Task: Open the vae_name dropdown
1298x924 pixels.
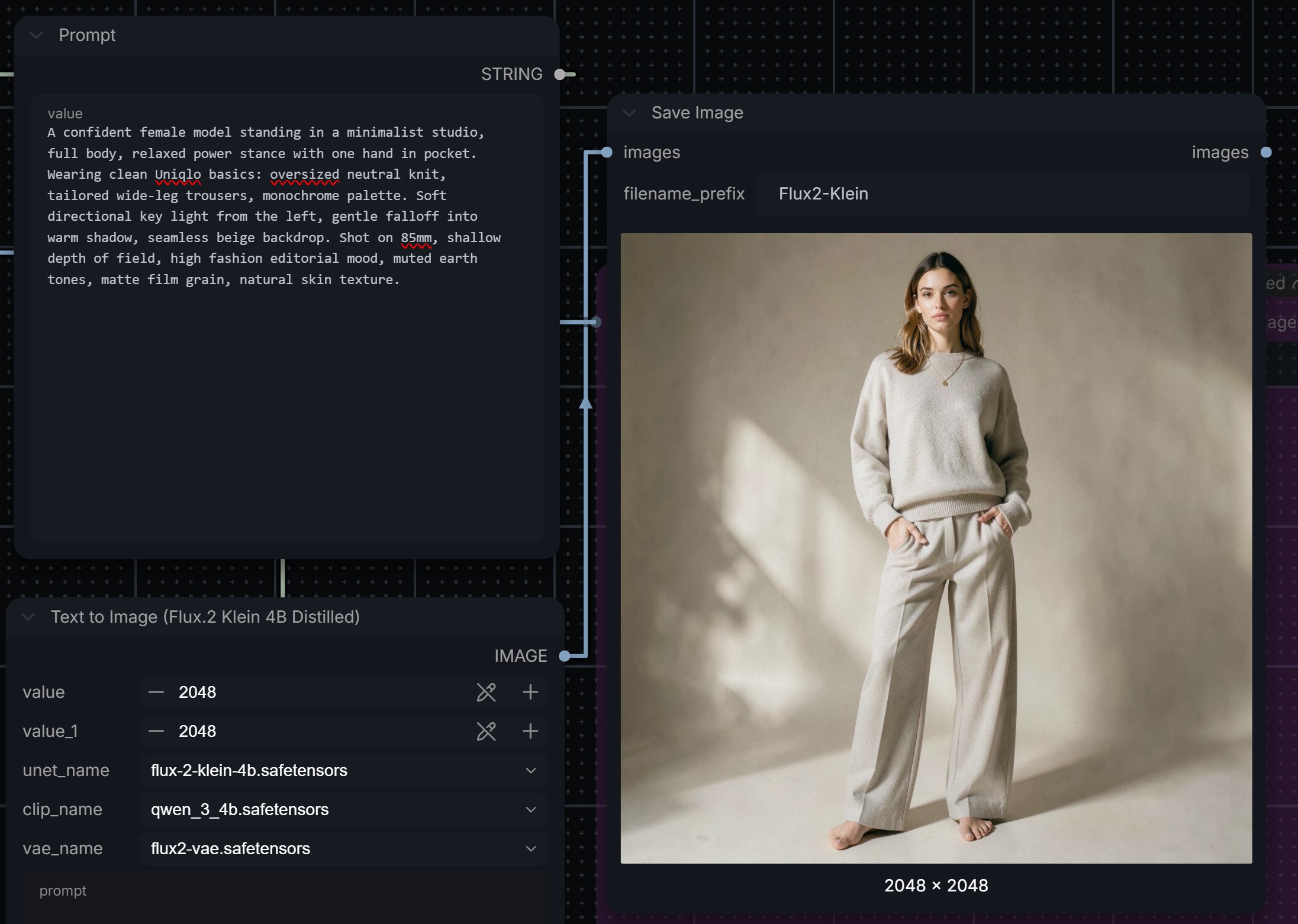Action: pos(343,848)
